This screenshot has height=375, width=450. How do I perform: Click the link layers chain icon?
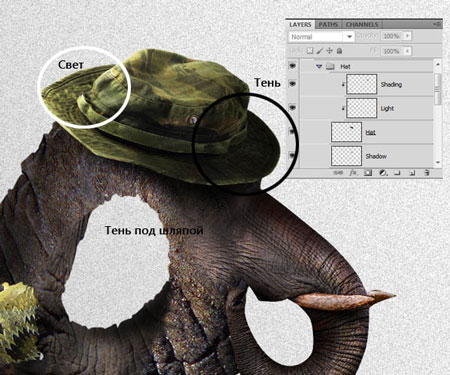[338, 173]
